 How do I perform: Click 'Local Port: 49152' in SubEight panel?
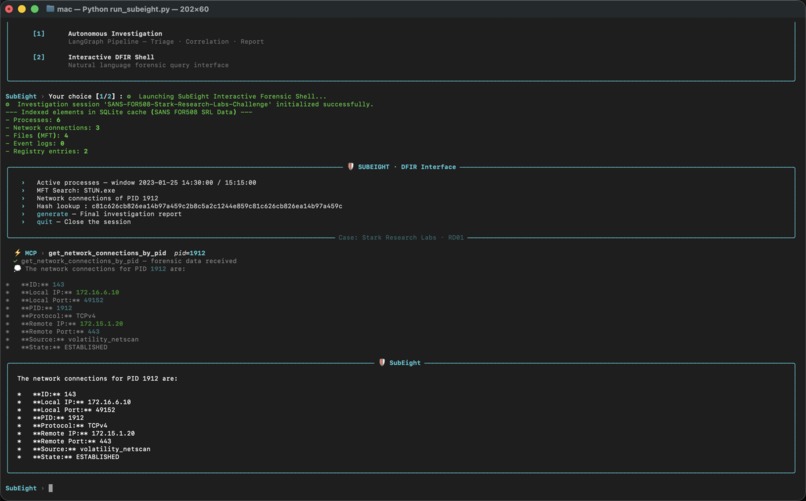[x=74, y=410]
